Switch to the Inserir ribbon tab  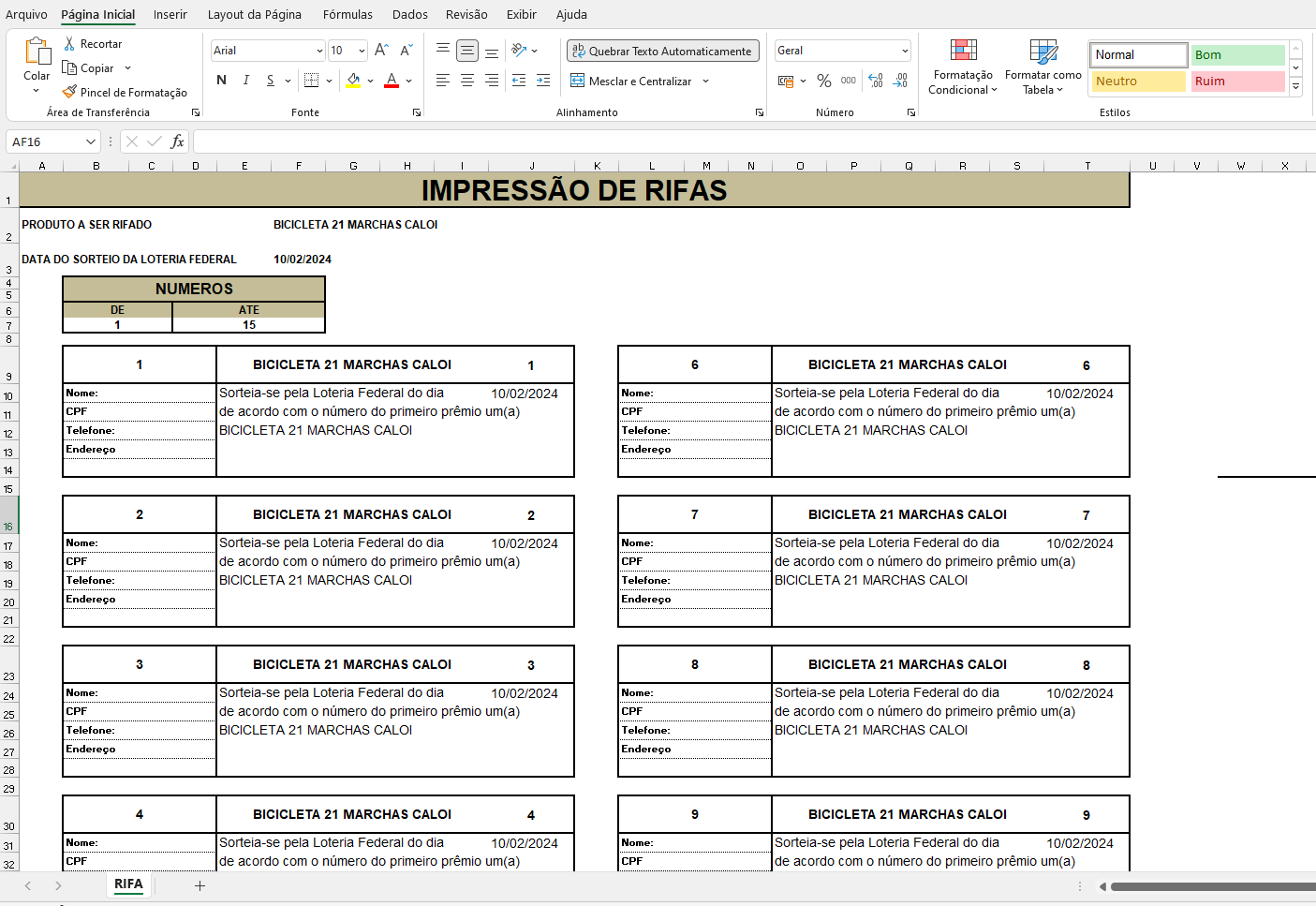click(170, 14)
